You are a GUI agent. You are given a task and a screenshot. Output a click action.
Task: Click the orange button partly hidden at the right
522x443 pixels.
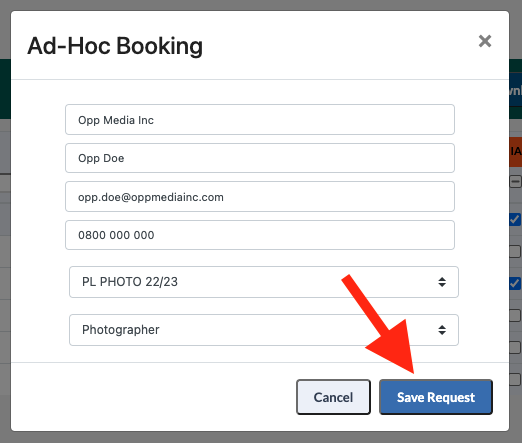pos(515,152)
